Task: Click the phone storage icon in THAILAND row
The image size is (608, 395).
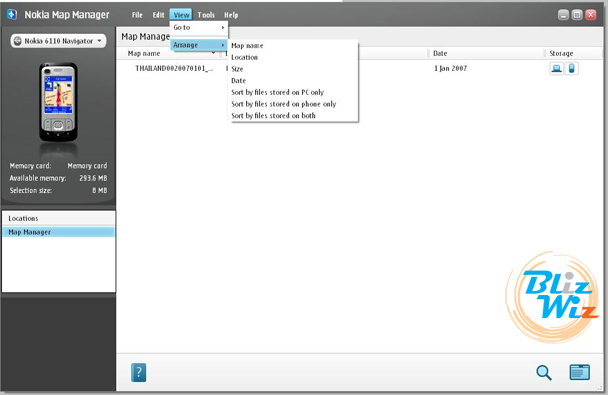Action: (572, 69)
